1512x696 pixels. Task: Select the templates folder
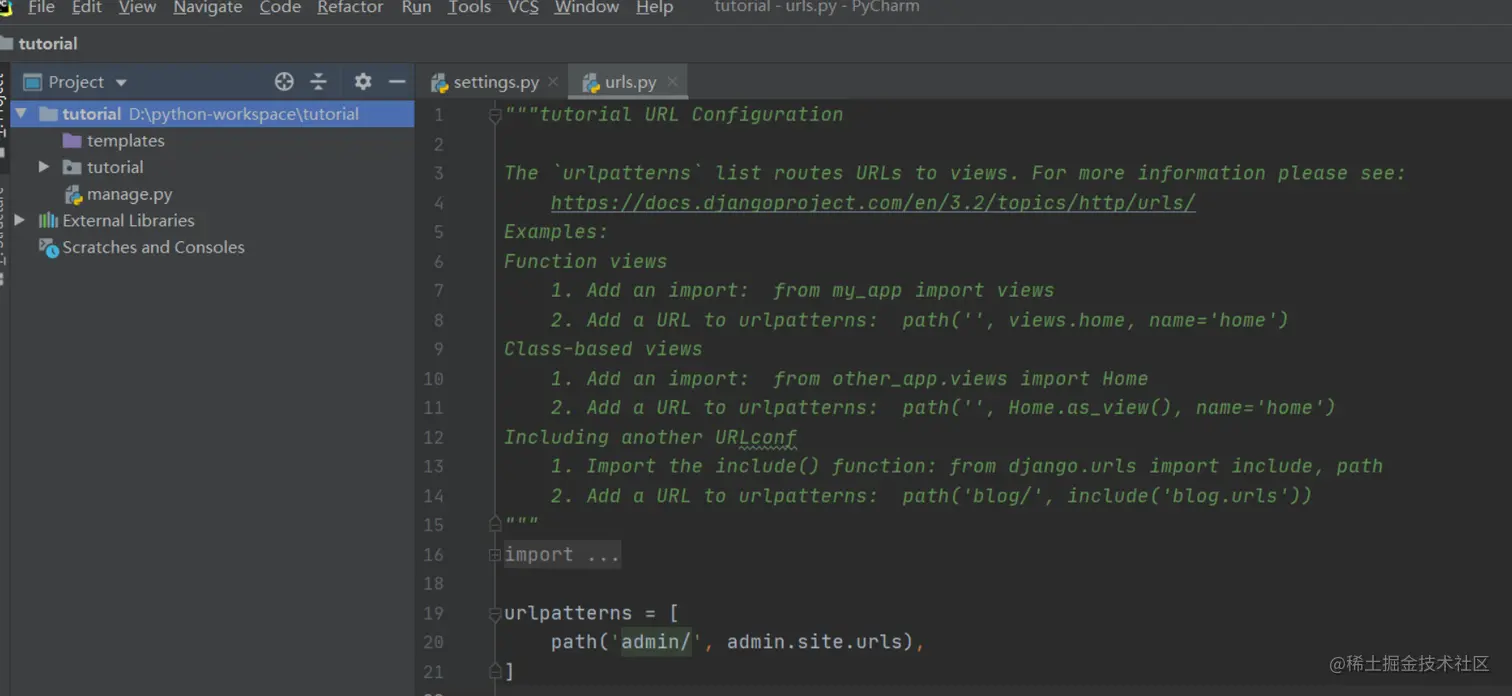125,141
